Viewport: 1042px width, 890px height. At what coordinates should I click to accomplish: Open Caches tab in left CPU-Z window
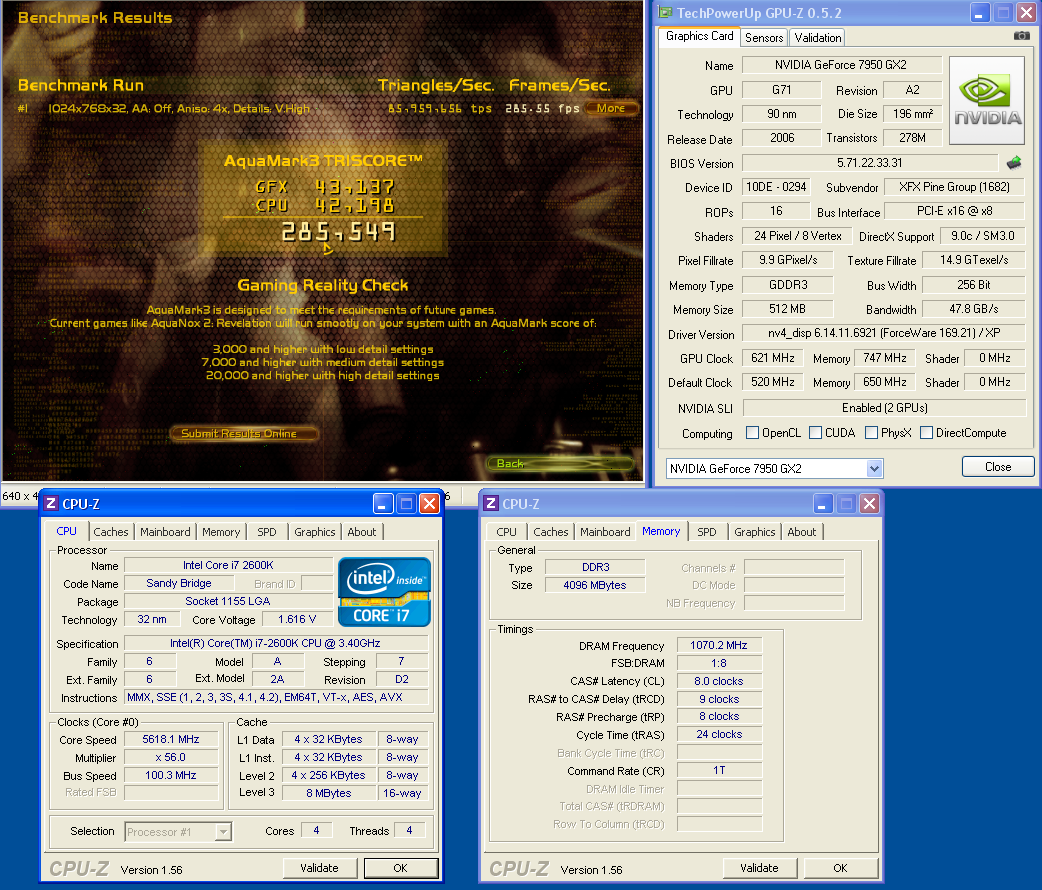[110, 532]
